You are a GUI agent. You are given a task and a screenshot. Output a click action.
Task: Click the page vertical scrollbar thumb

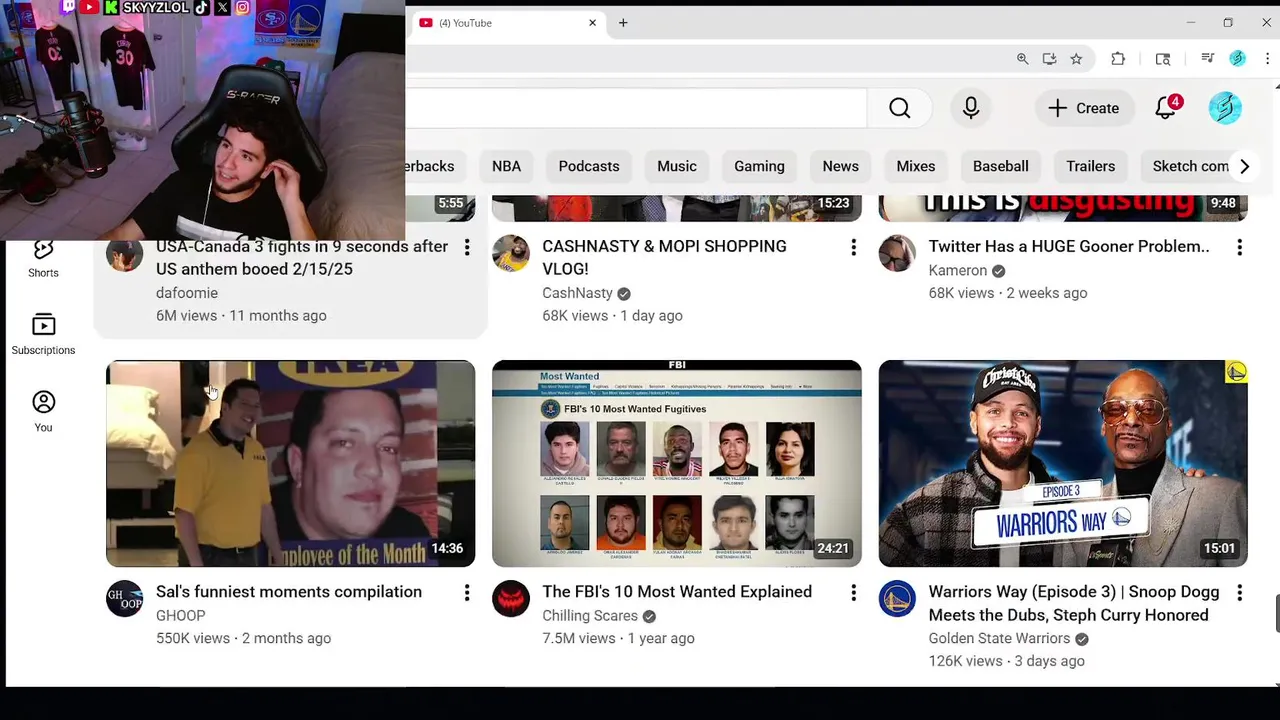[x=1277, y=613]
